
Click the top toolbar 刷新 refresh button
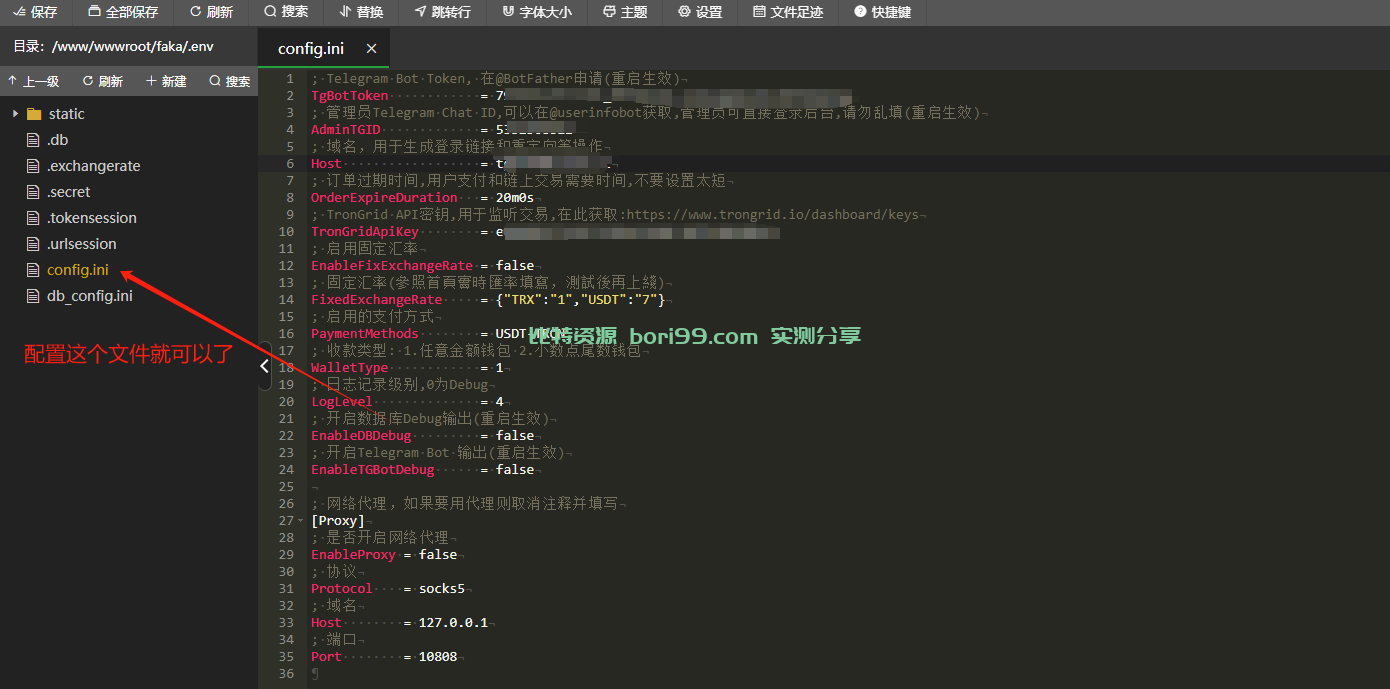click(211, 12)
